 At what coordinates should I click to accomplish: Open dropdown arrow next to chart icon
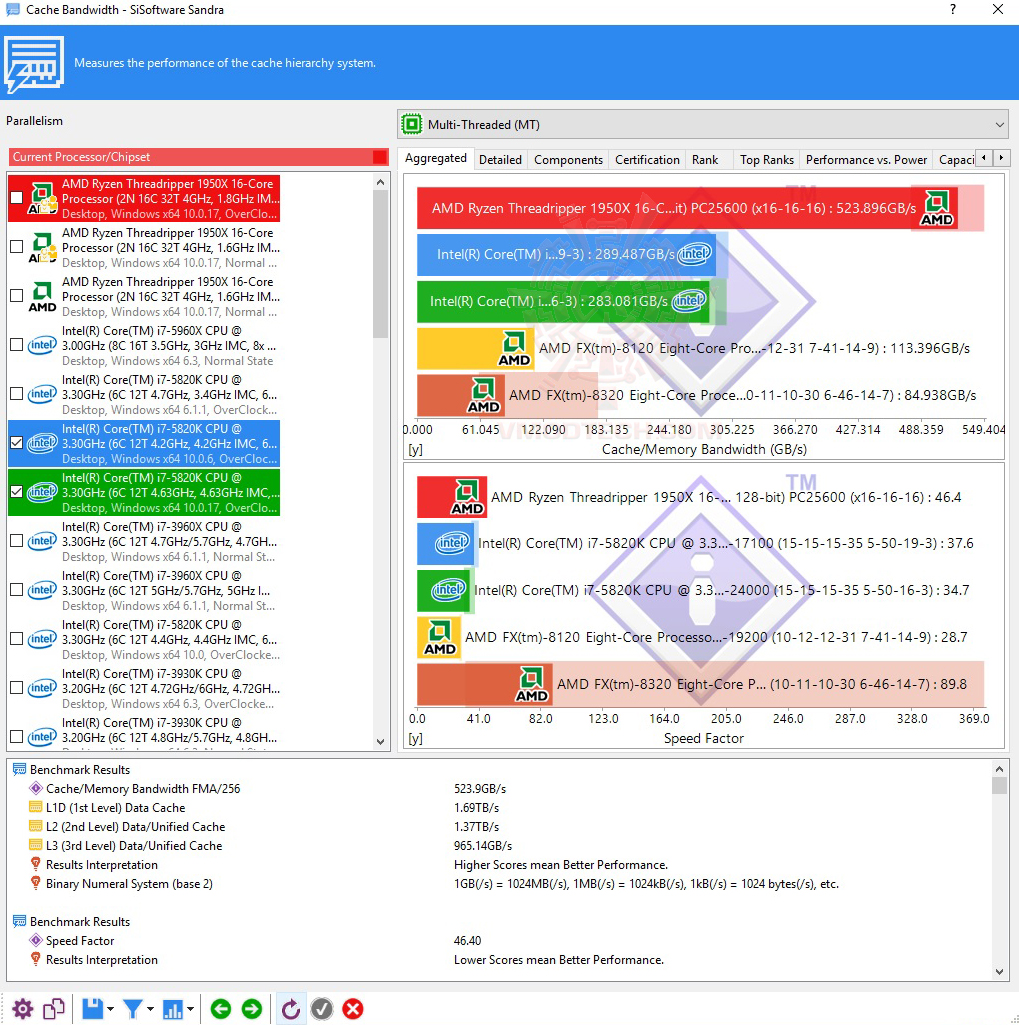pyautogui.click(x=190, y=1009)
